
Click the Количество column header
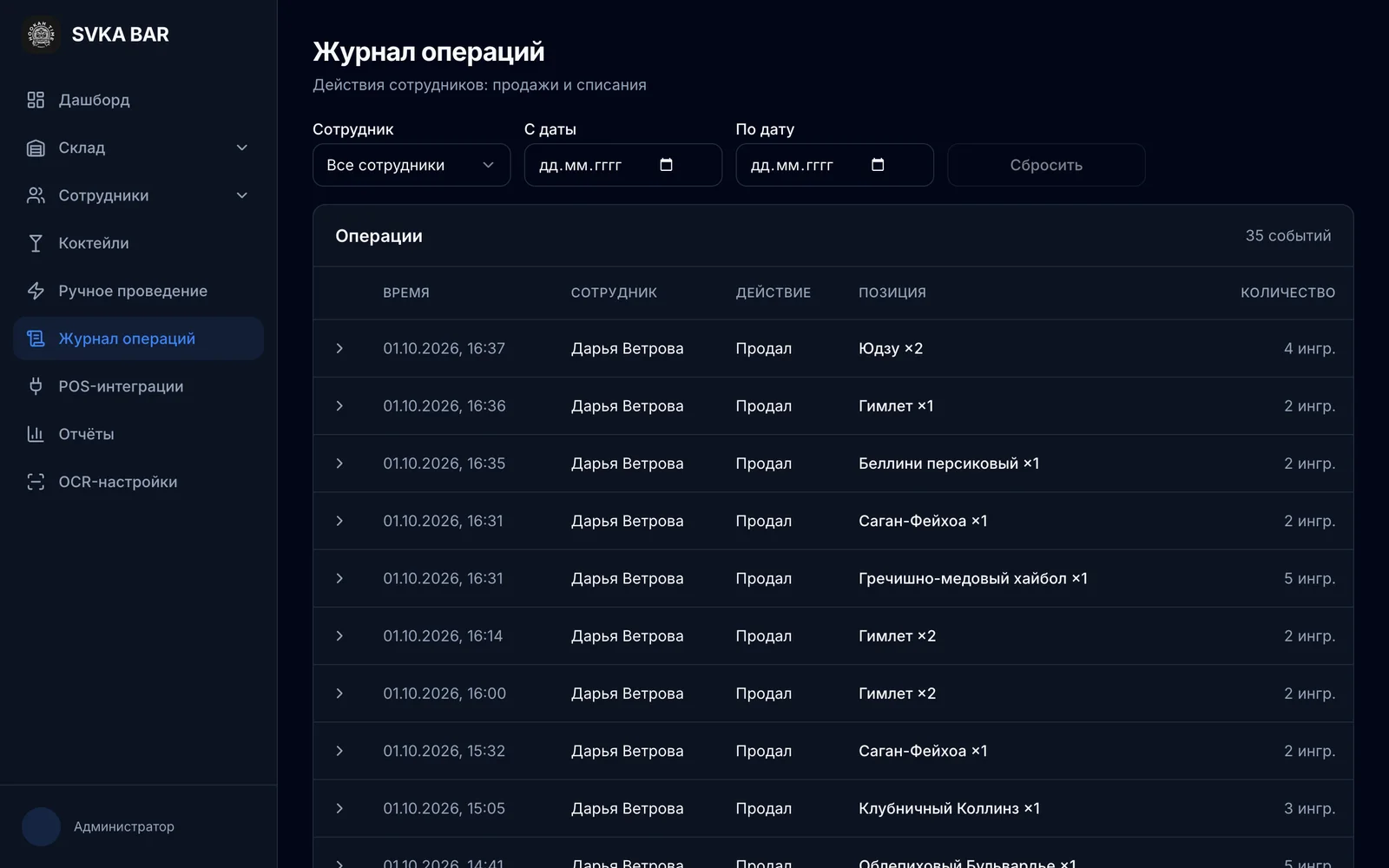1287,293
